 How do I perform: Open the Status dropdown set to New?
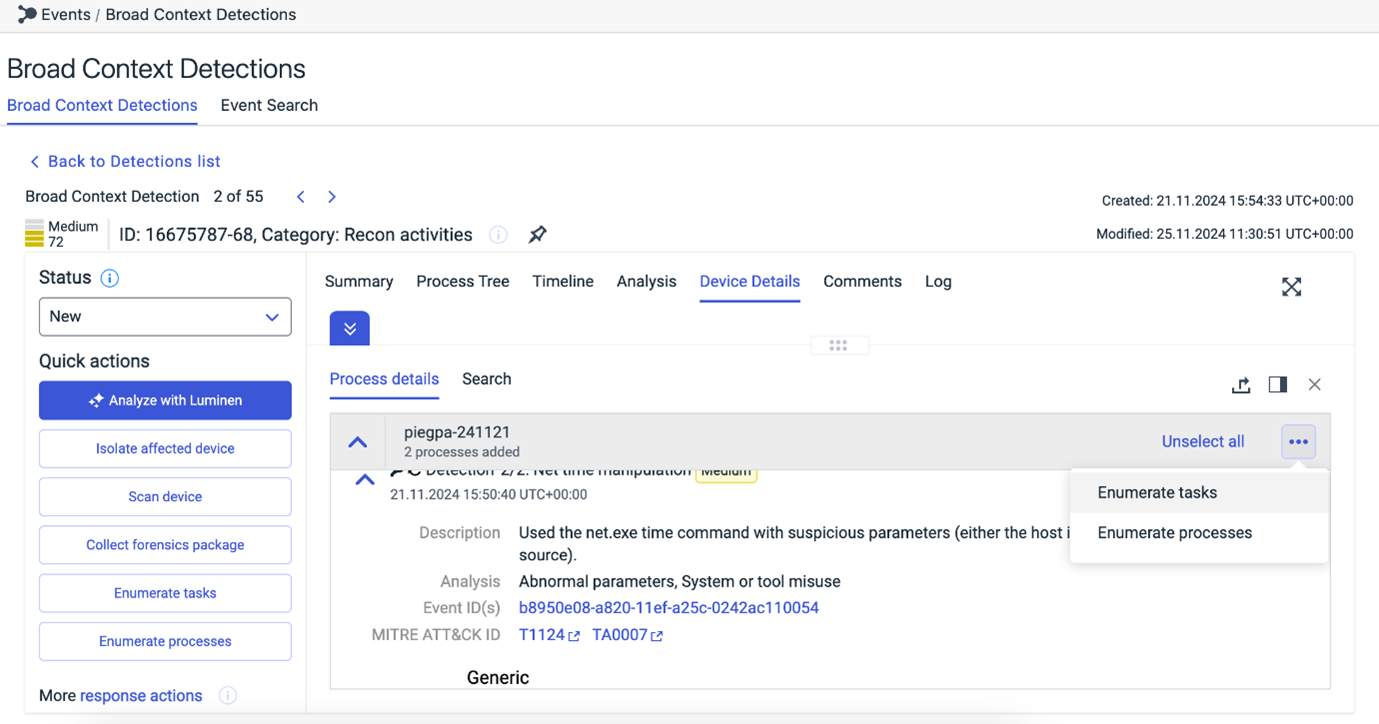165,317
